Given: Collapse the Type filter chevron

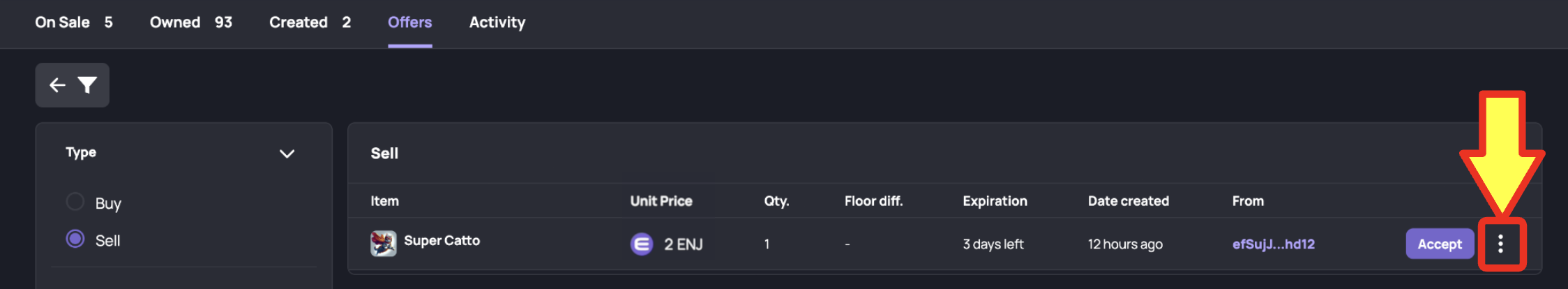Looking at the screenshot, I should (287, 154).
